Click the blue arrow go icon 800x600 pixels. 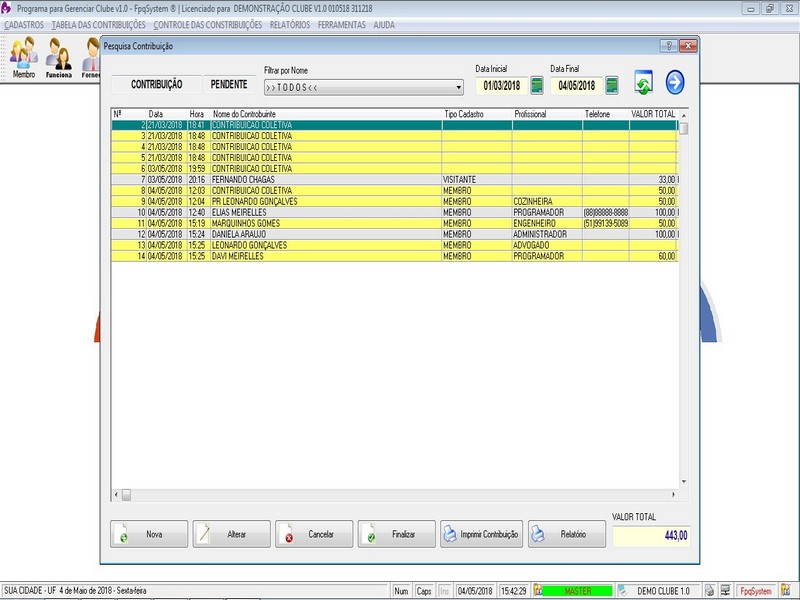[x=674, y=82]
